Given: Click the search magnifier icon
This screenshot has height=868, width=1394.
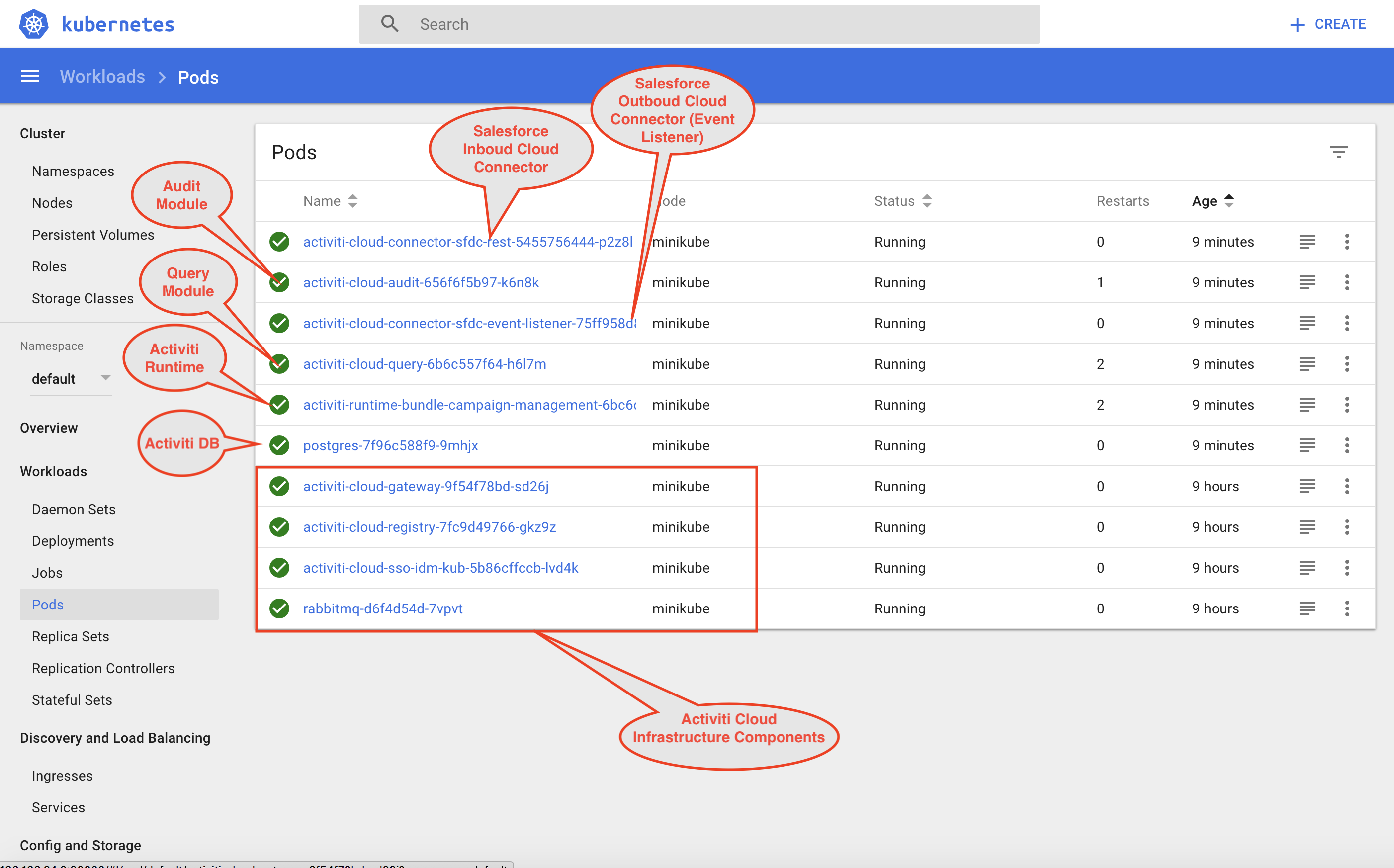Looking at the screenshot, I should click(390, 24).
